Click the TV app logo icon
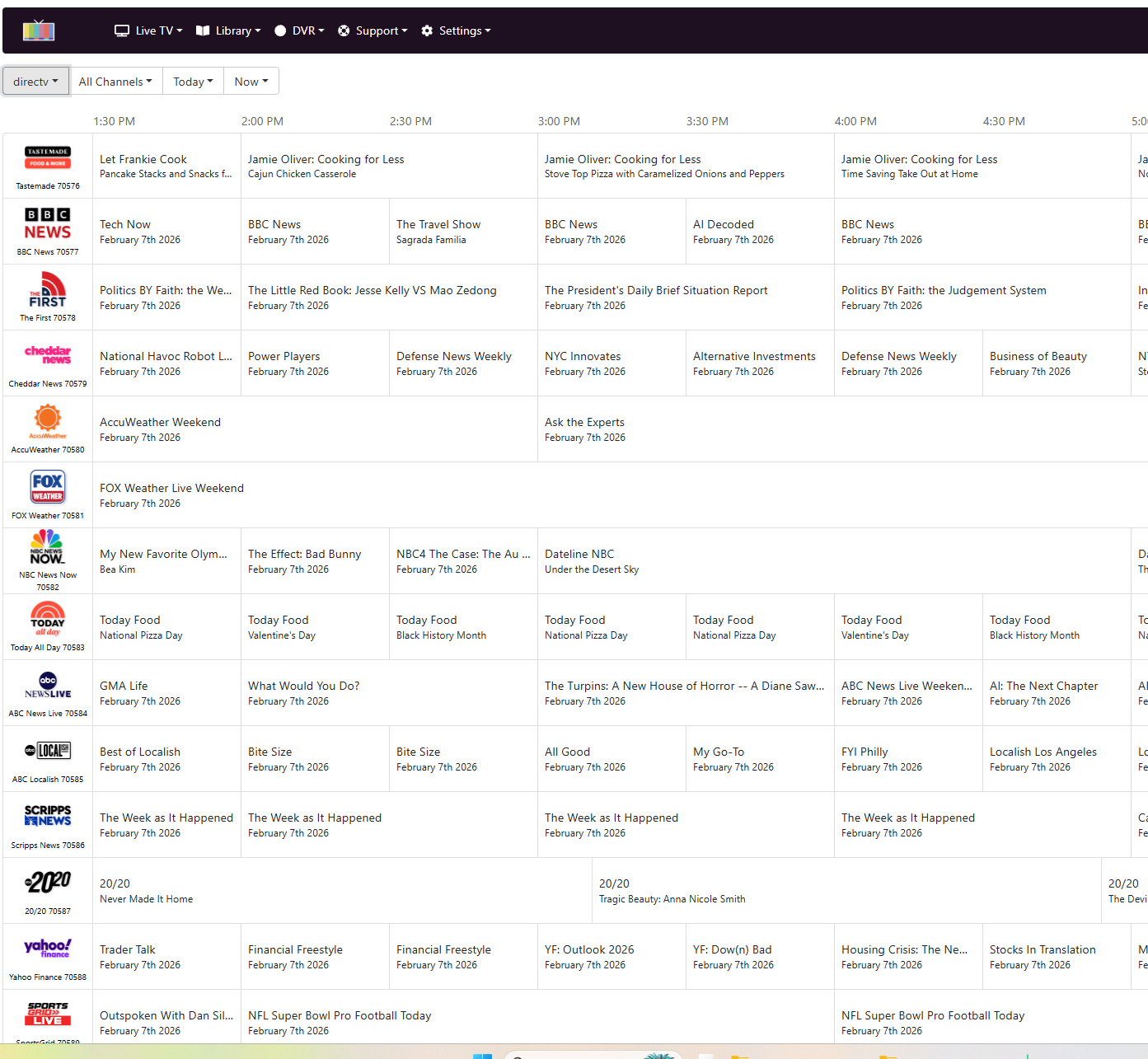Image resolution: width=1148 pixels, height=1059 pixels. coord(39,31)
